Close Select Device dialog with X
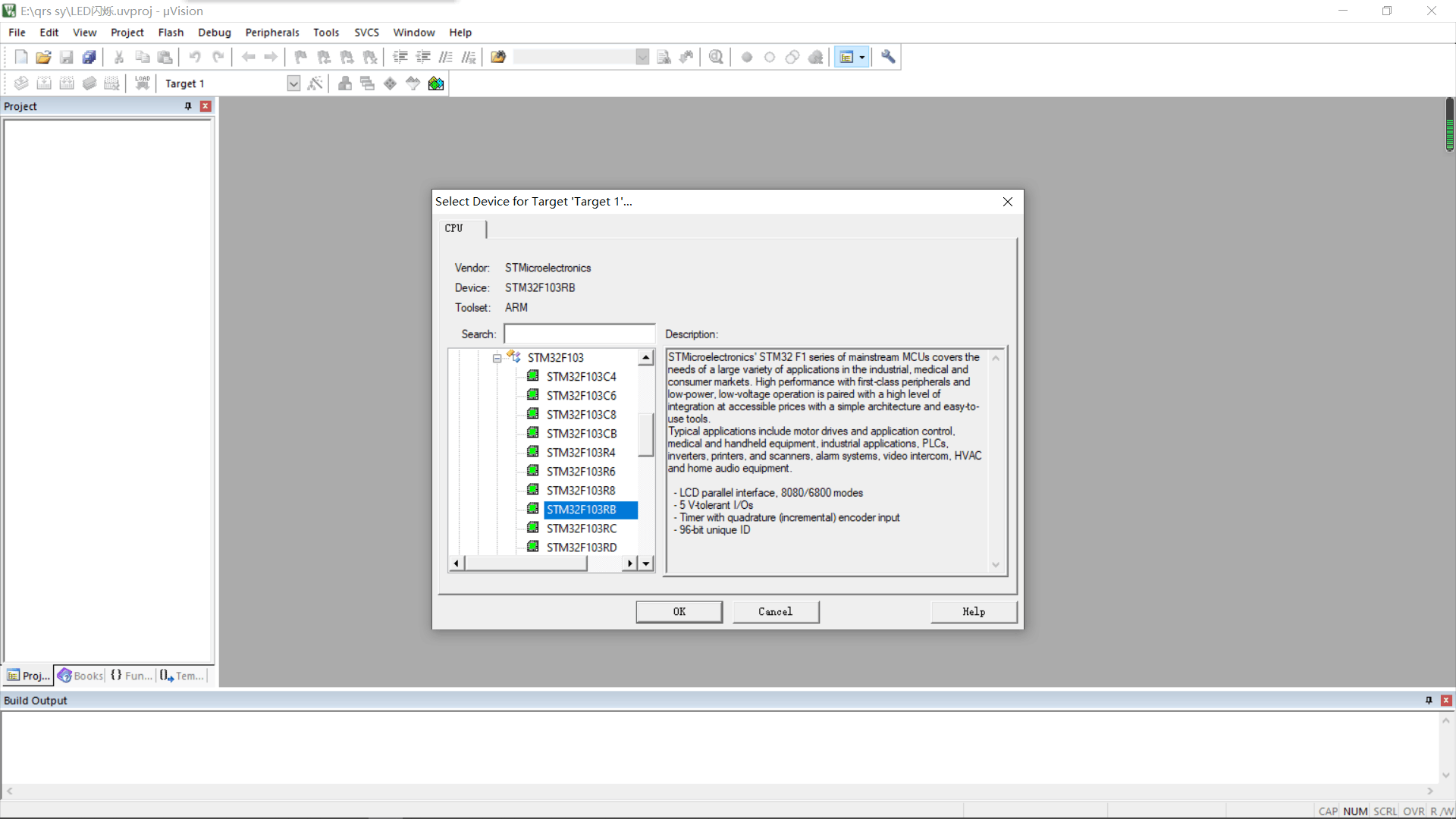Image resolution: width=1456 pixels, height=819 pixels. pos(1008,202)
